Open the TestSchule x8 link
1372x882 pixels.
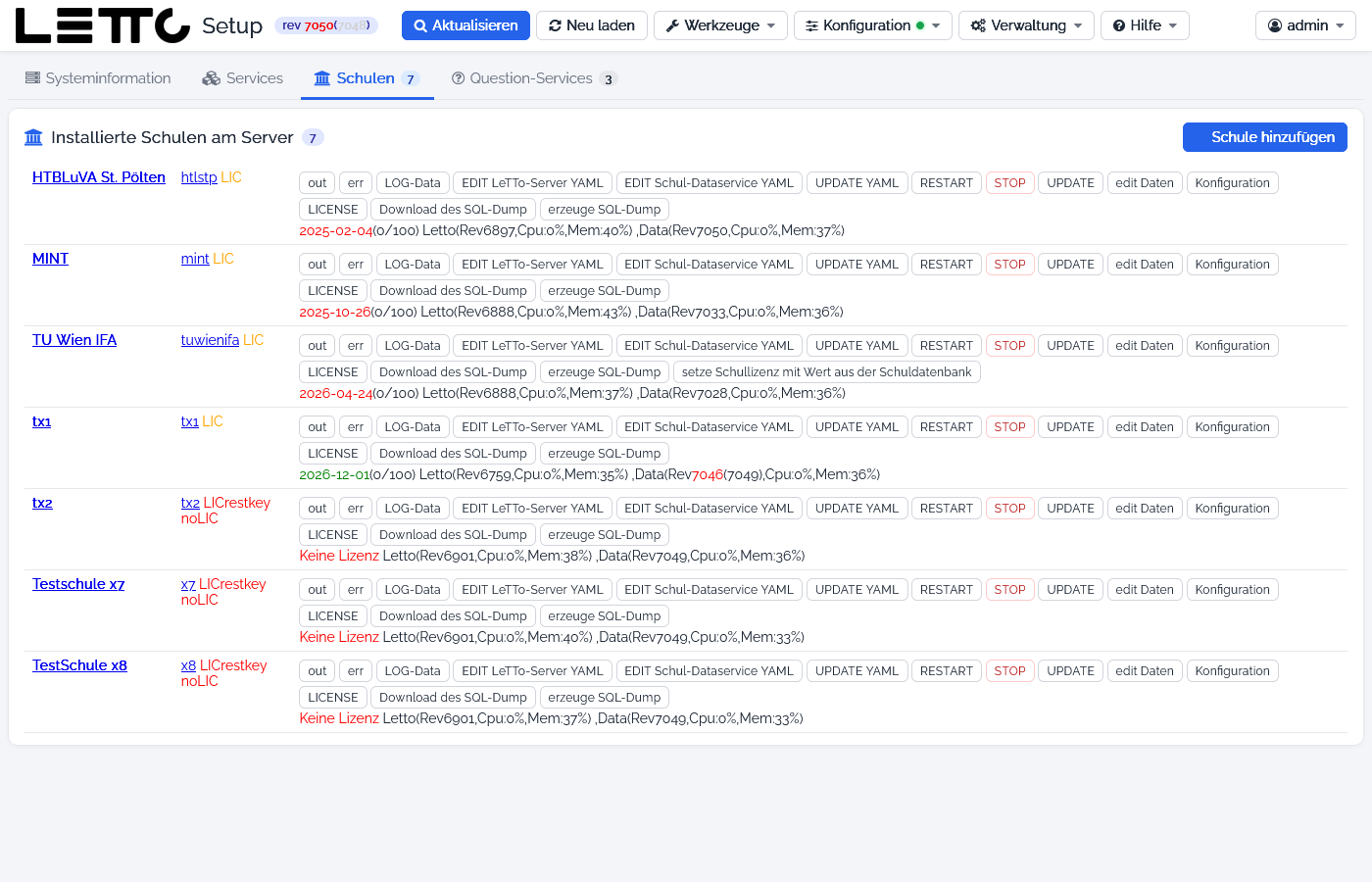pos(79,665)
